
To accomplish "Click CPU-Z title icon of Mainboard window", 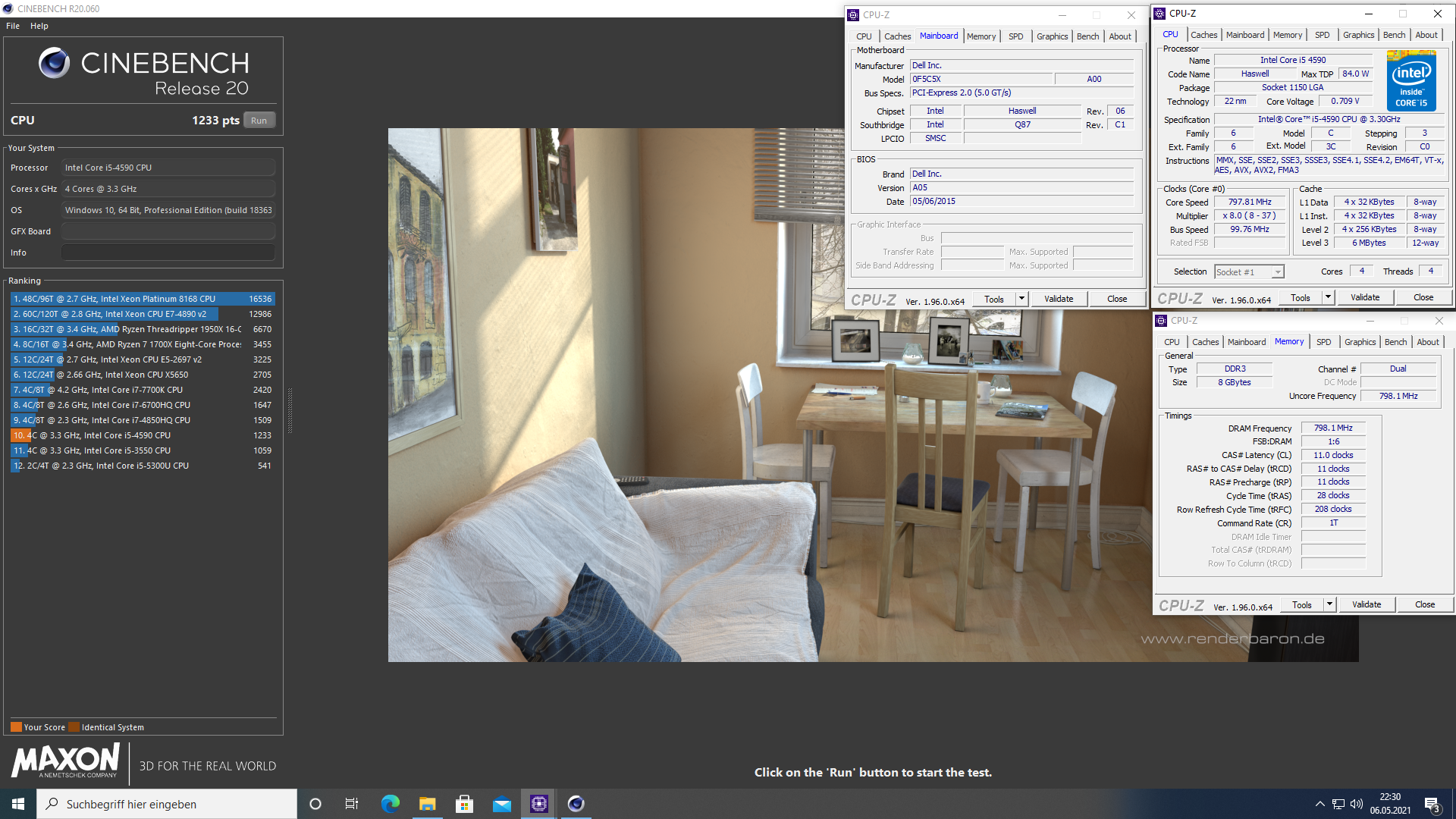I will point(854,15).
